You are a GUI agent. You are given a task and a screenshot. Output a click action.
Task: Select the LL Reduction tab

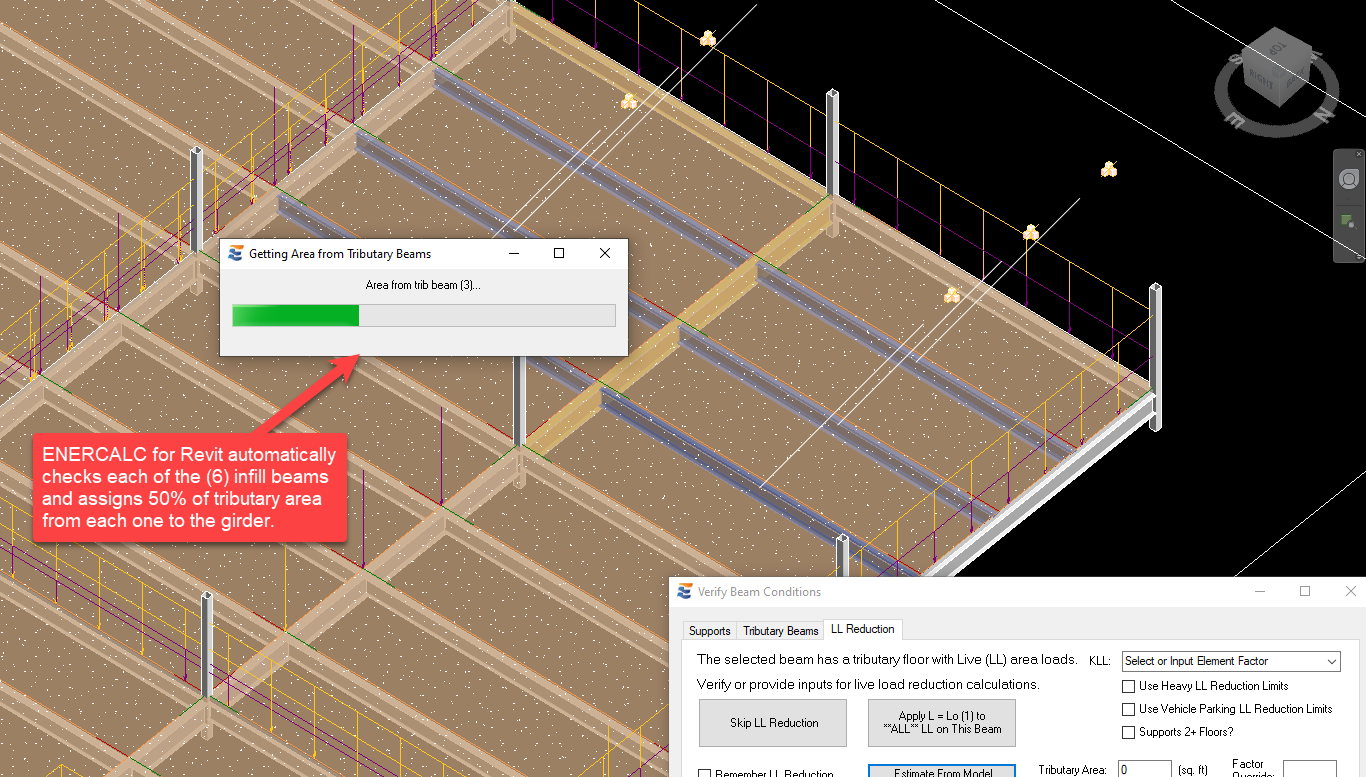(863, 629)
